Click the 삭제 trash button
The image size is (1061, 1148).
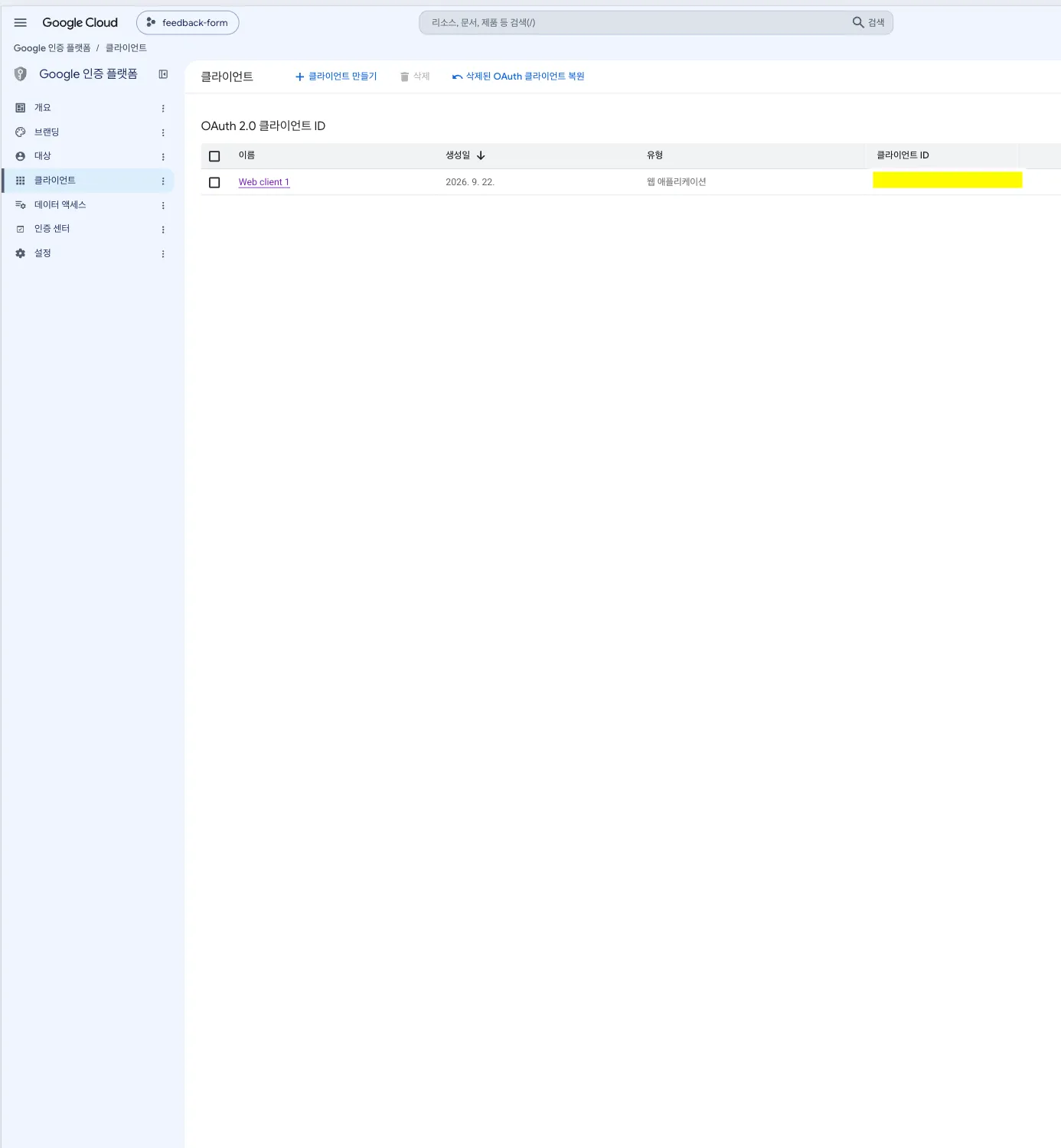click(415, 77)
